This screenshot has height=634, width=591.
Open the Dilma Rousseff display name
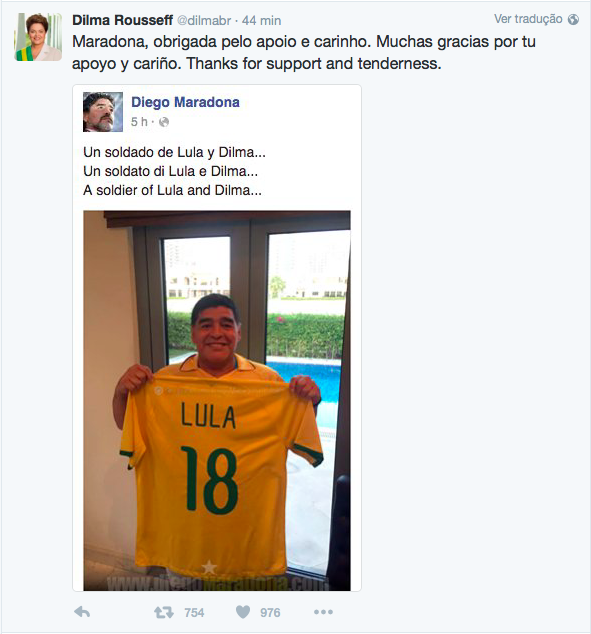(x=122, y=20)
